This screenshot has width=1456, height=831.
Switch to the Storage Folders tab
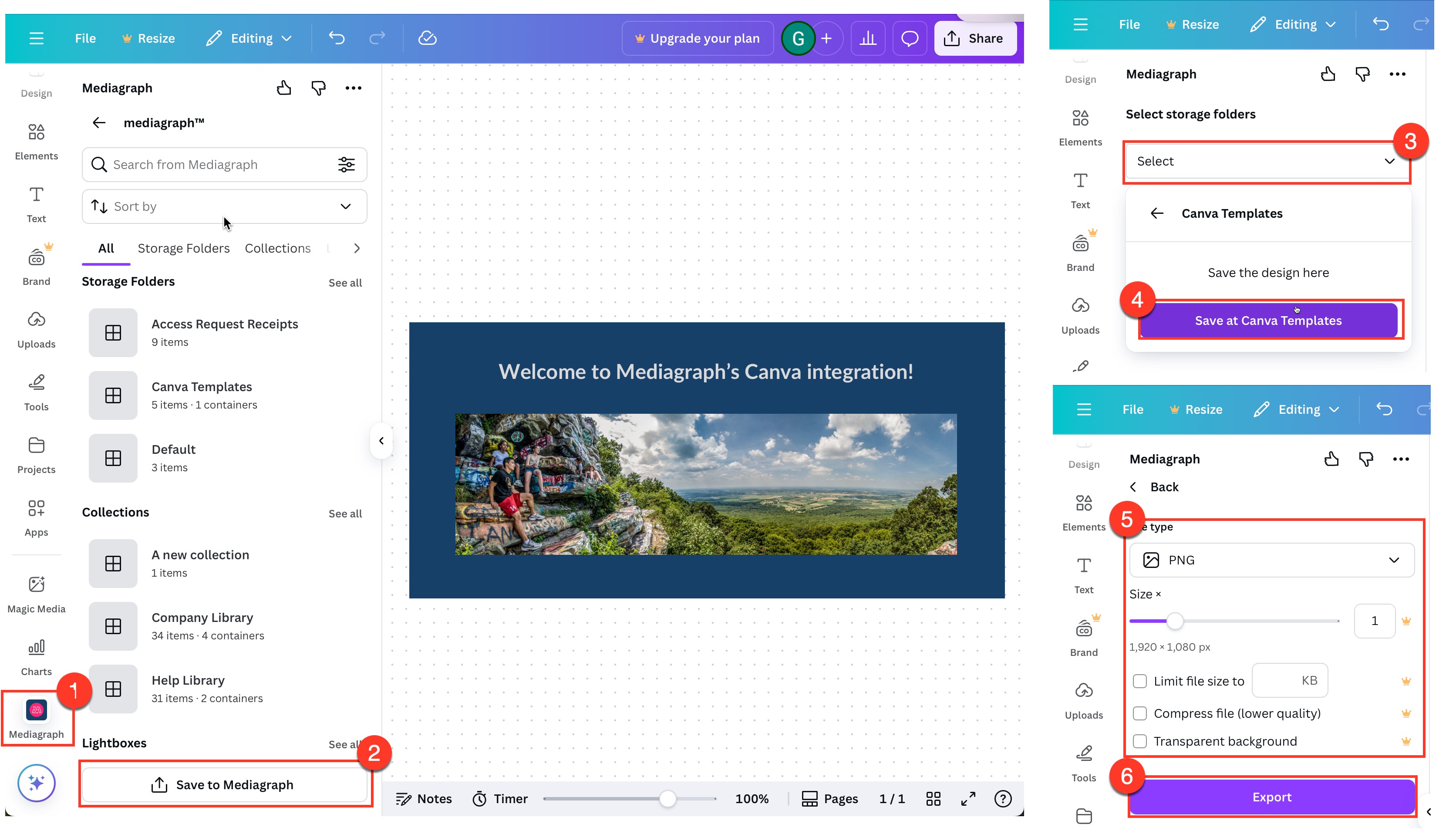(183, 248)
